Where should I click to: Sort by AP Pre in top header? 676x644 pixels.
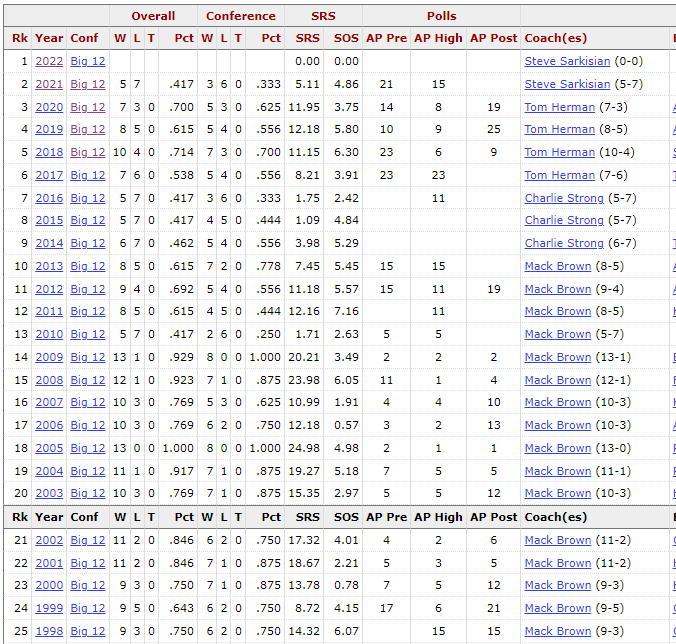(x=386, y=38)
